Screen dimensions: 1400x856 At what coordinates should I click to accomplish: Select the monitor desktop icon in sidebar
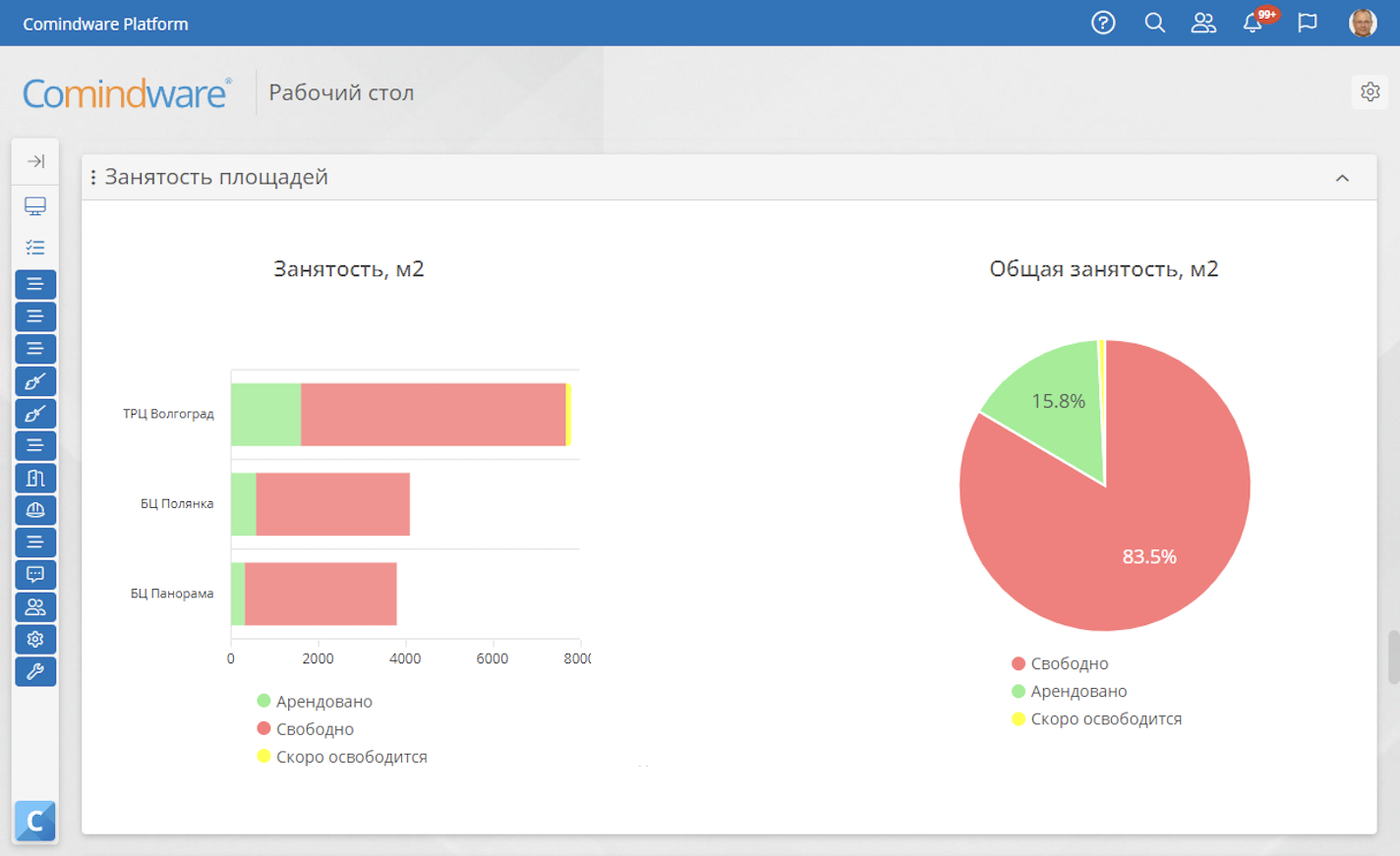(35, 206)
